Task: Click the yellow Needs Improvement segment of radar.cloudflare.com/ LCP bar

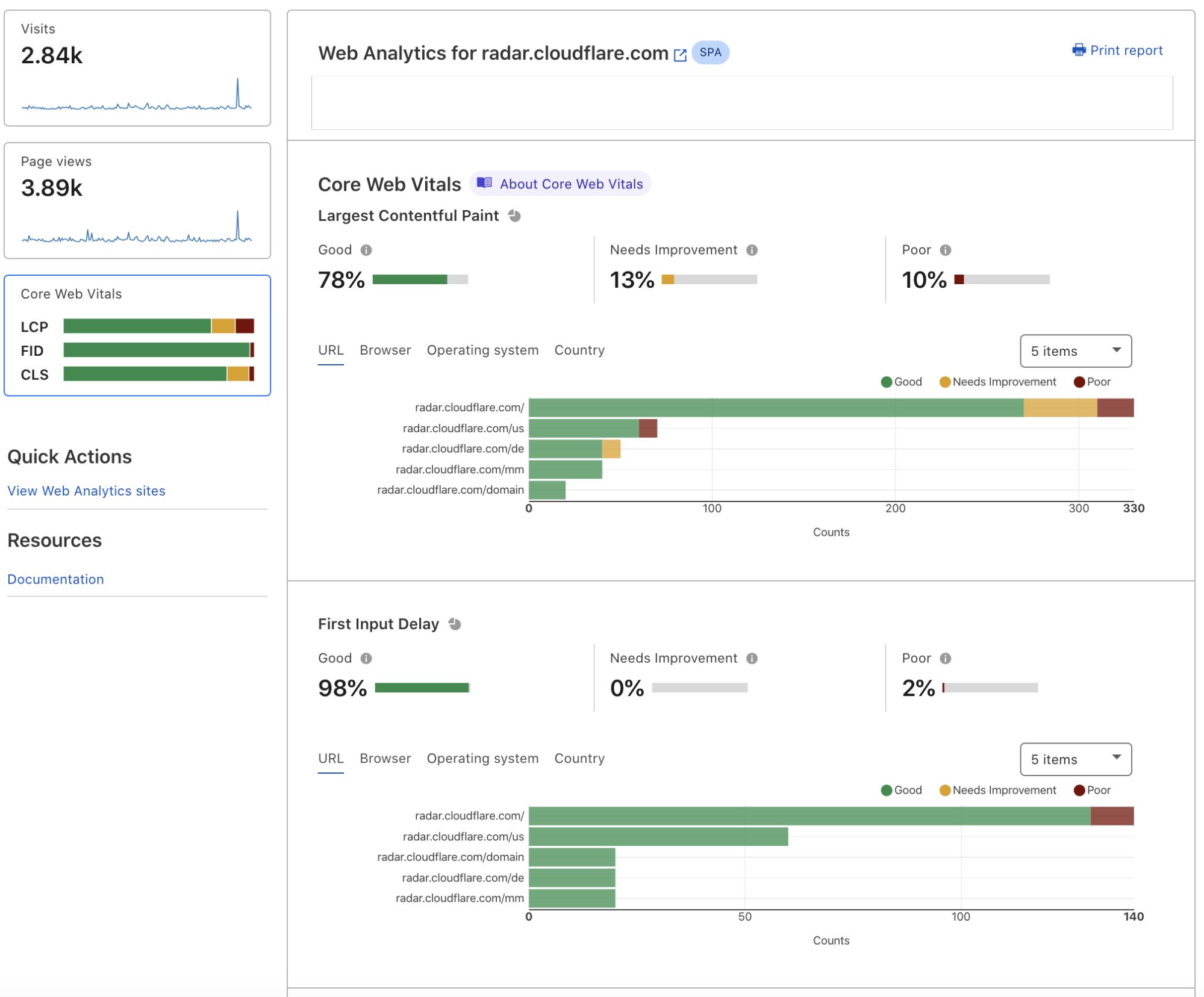Action: tap(1060, 408)
